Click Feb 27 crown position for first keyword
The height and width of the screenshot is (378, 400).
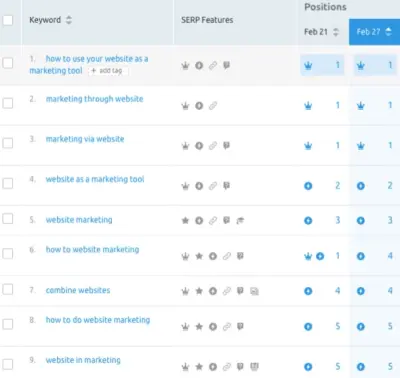361,65
